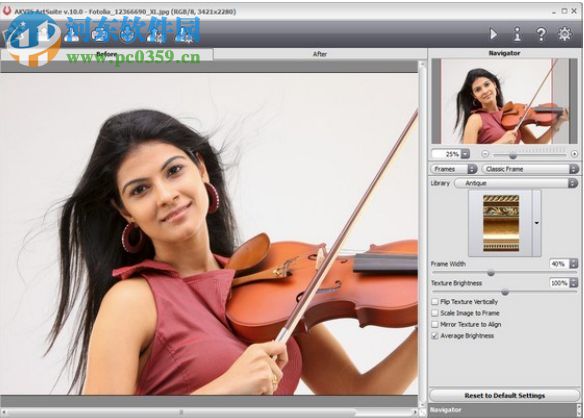Open help with the question mark icon
Image resolution: width=584 pixels, height=418 pixels.
[x=541, y=34]
